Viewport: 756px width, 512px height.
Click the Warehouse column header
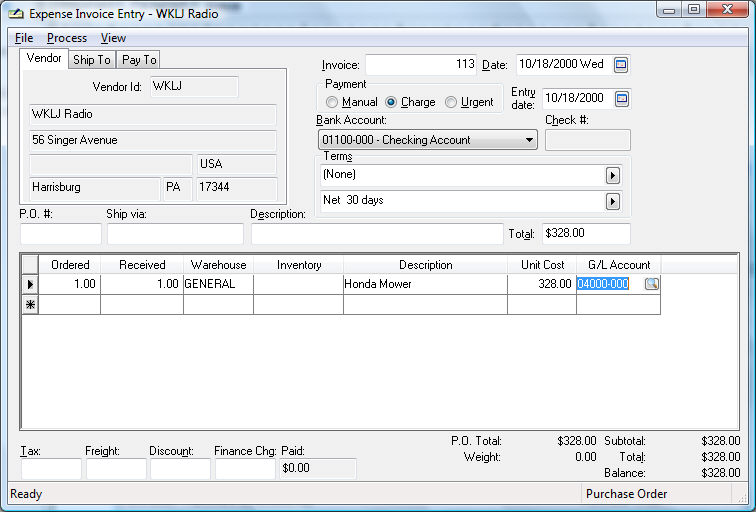pos(218,265)
